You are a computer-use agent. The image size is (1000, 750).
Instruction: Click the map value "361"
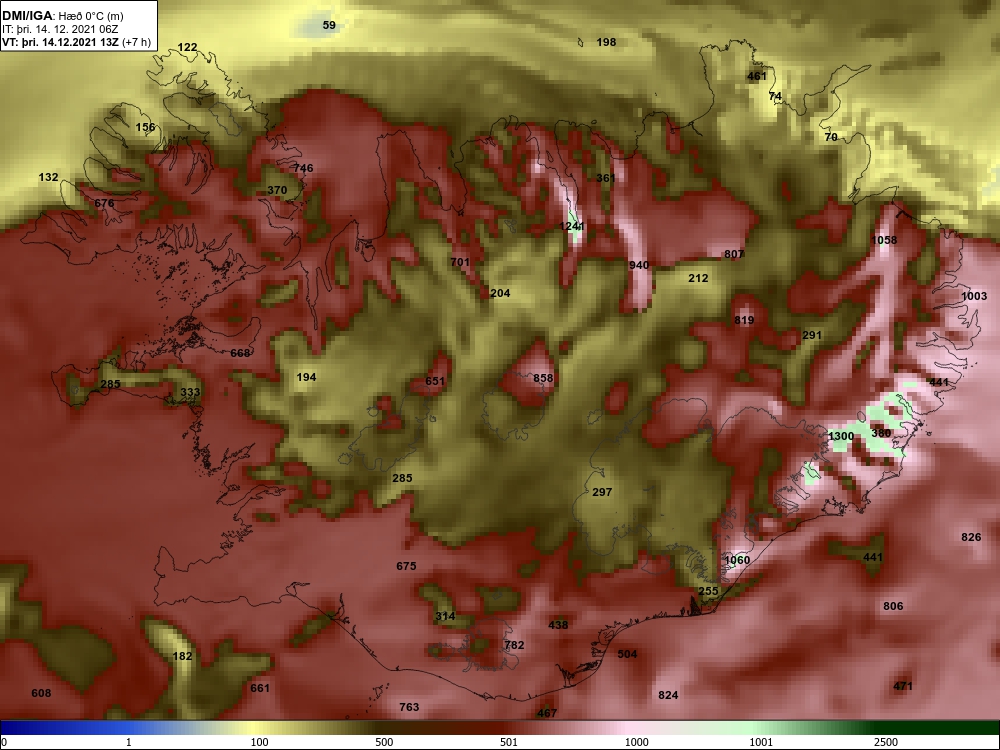606,178
